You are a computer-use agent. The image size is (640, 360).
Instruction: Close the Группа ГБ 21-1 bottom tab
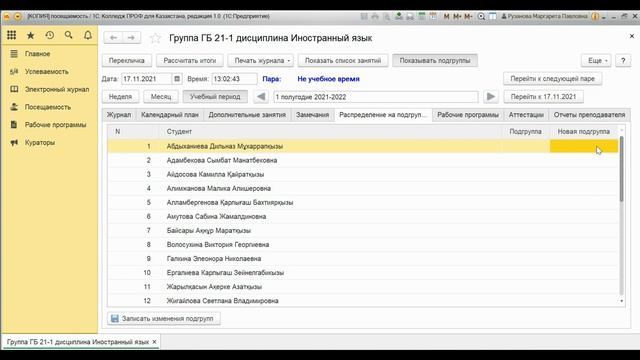pos(154,342)
